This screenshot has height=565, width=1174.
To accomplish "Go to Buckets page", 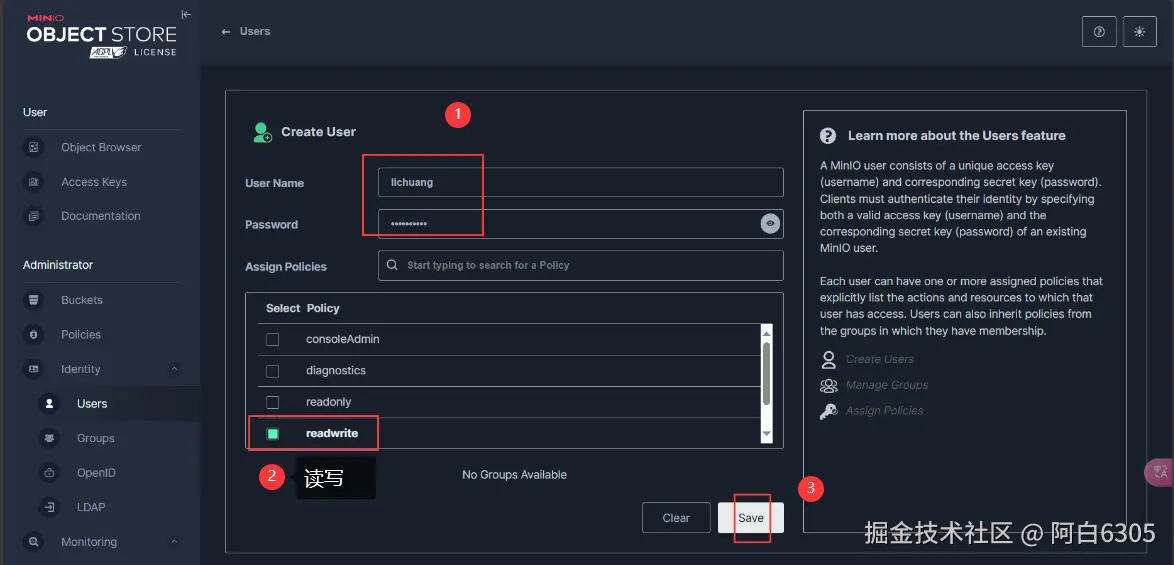I will pyautogui.click(x=82, y=300).
